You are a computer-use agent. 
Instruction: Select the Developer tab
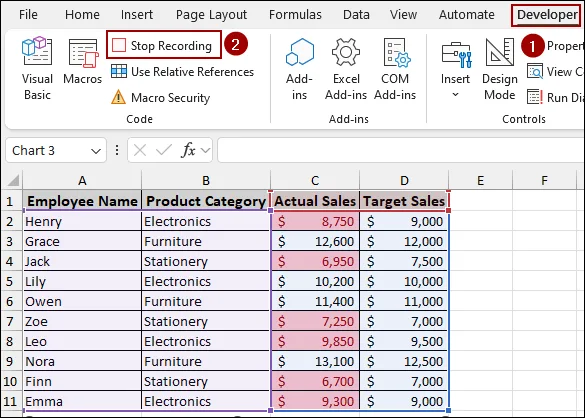547,15
